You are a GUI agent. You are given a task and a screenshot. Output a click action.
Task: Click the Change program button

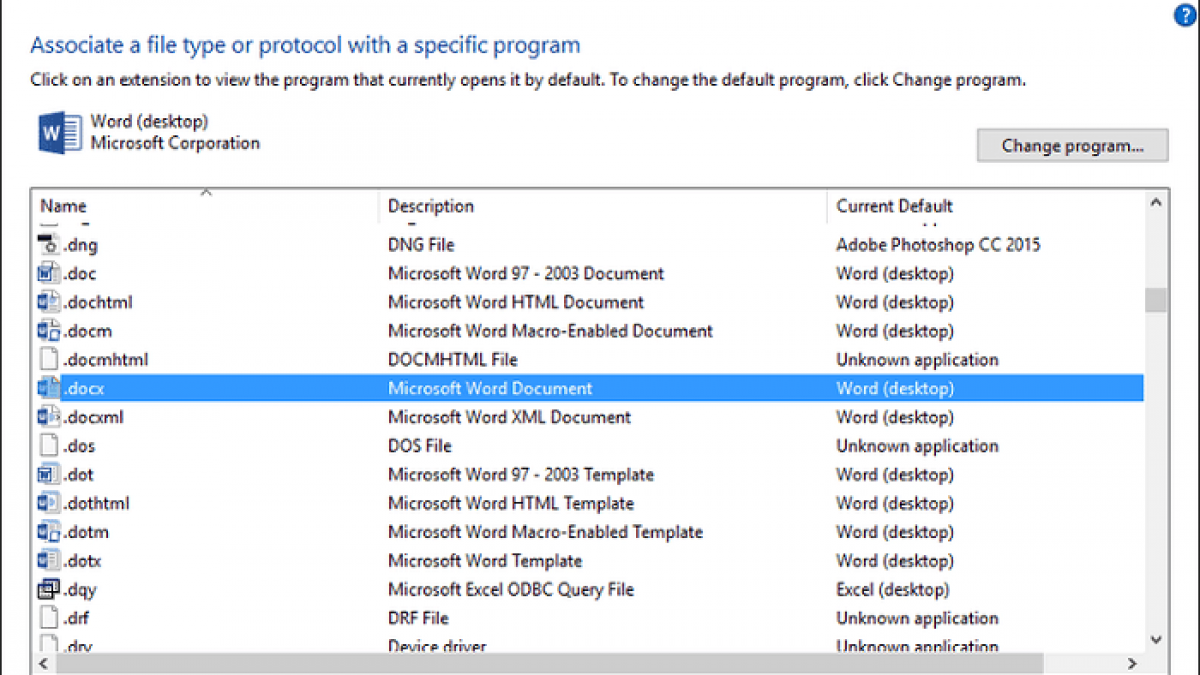1072,145
